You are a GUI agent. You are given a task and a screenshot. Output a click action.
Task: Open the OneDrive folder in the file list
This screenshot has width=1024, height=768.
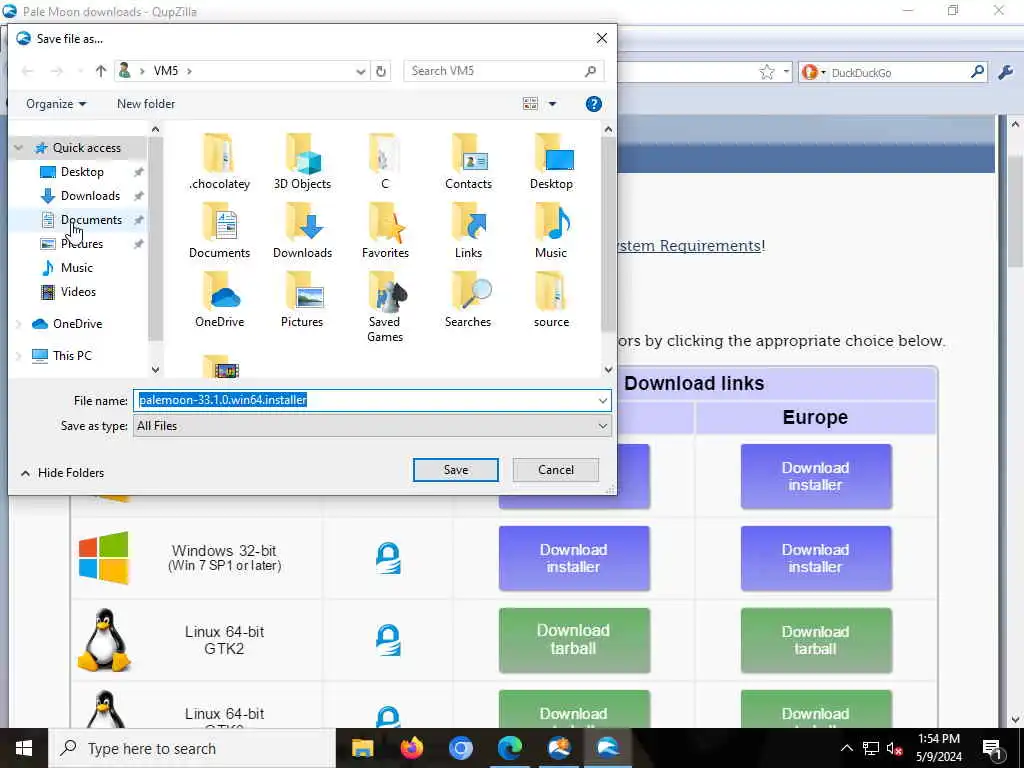219,300
